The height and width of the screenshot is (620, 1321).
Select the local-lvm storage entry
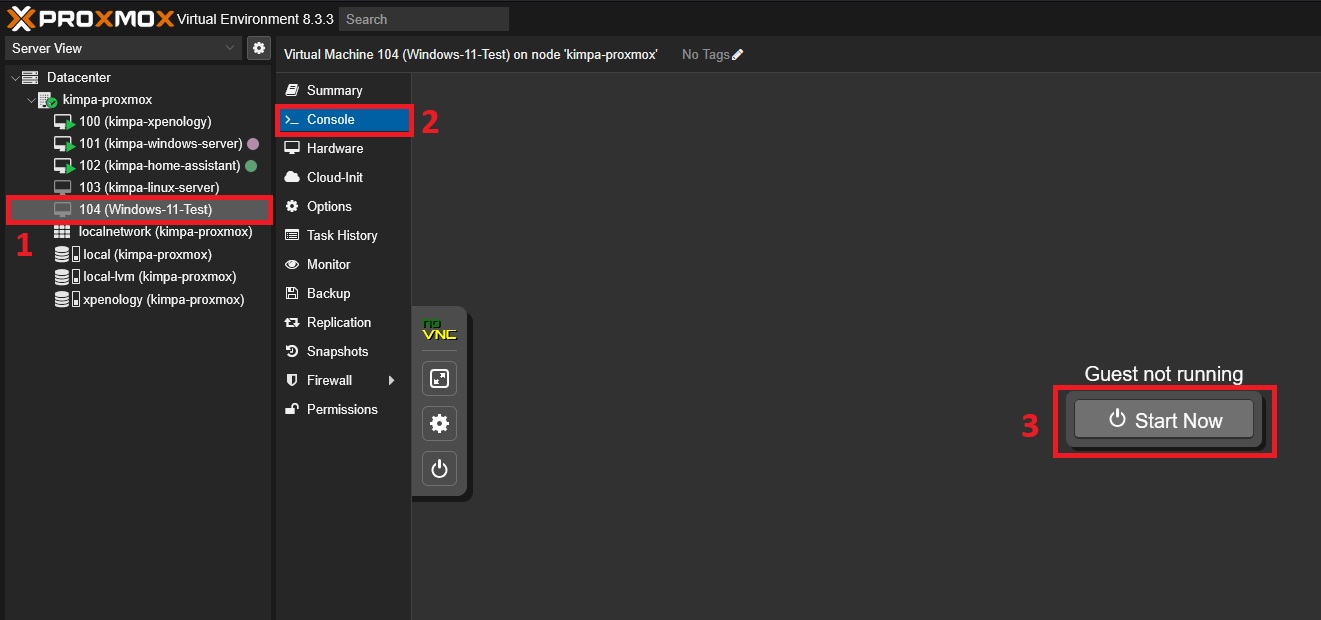point(159,277)
